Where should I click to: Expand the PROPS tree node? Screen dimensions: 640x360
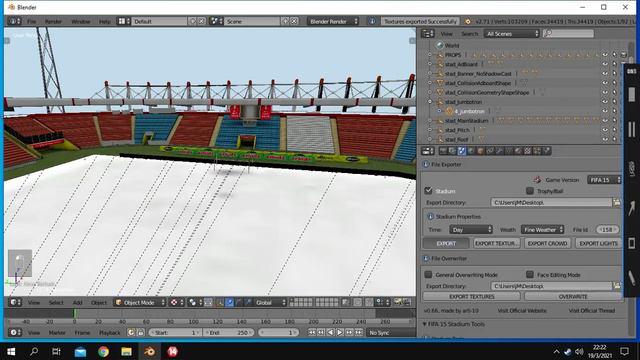pos(429,55)
